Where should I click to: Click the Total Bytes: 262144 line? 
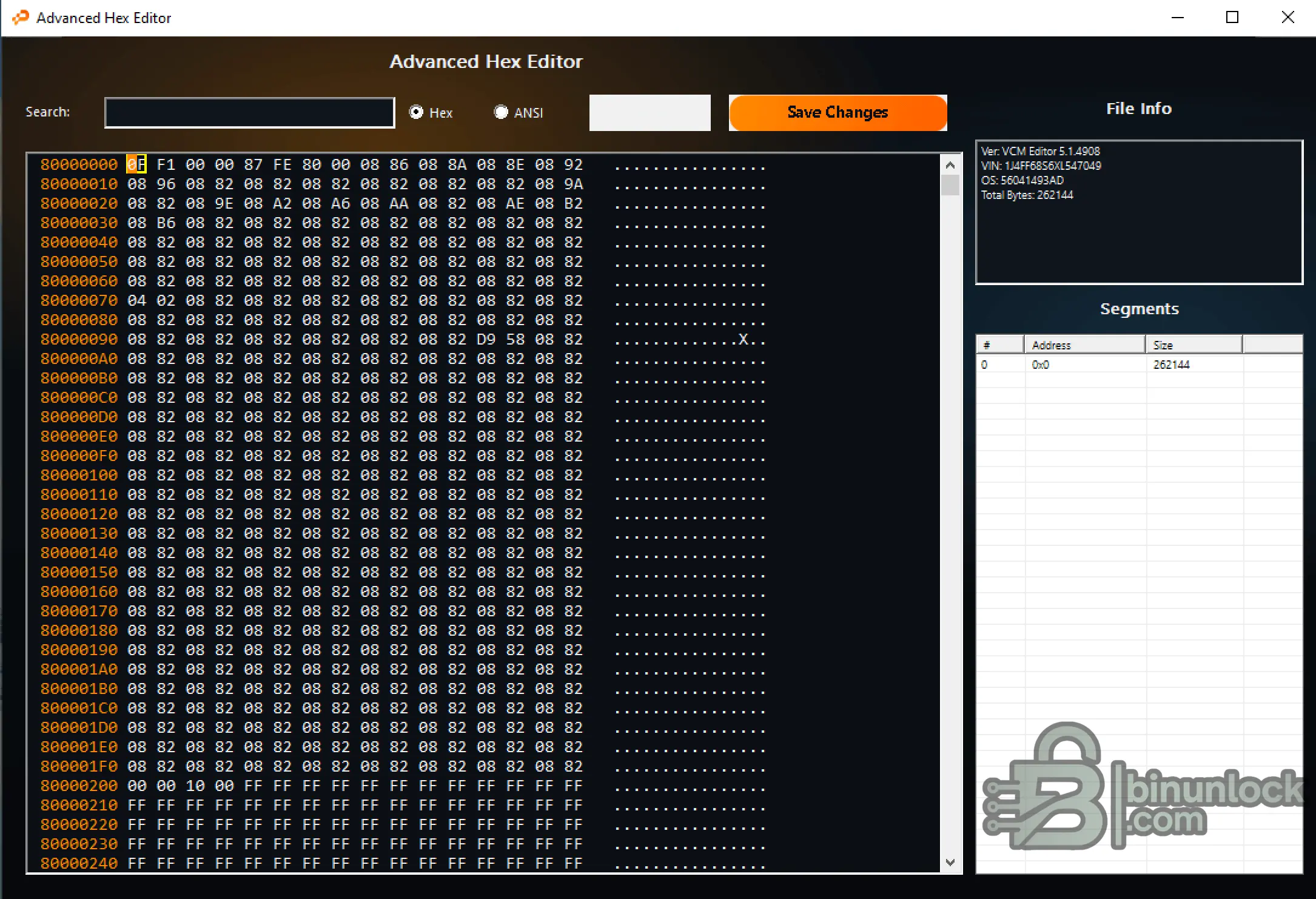point(1027,195)
